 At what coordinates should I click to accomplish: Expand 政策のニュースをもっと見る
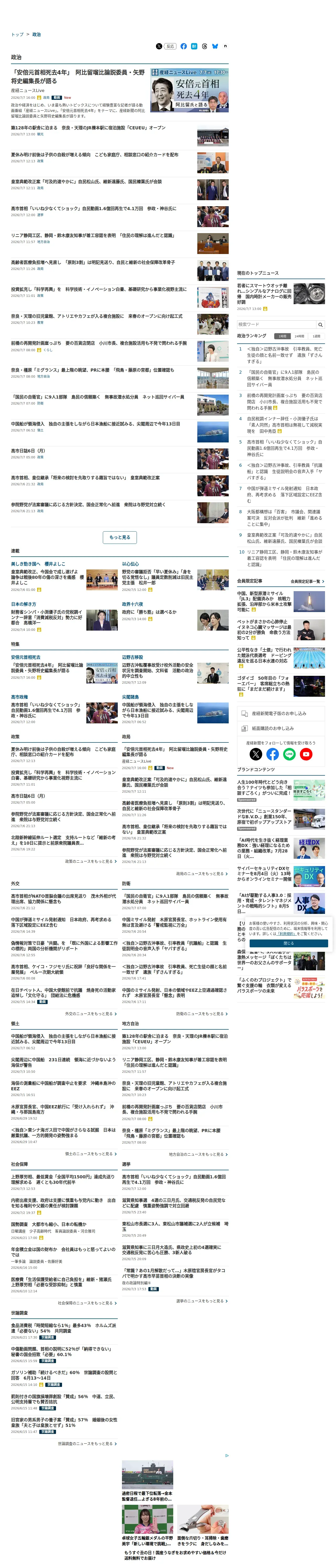(x=91, y=861)
